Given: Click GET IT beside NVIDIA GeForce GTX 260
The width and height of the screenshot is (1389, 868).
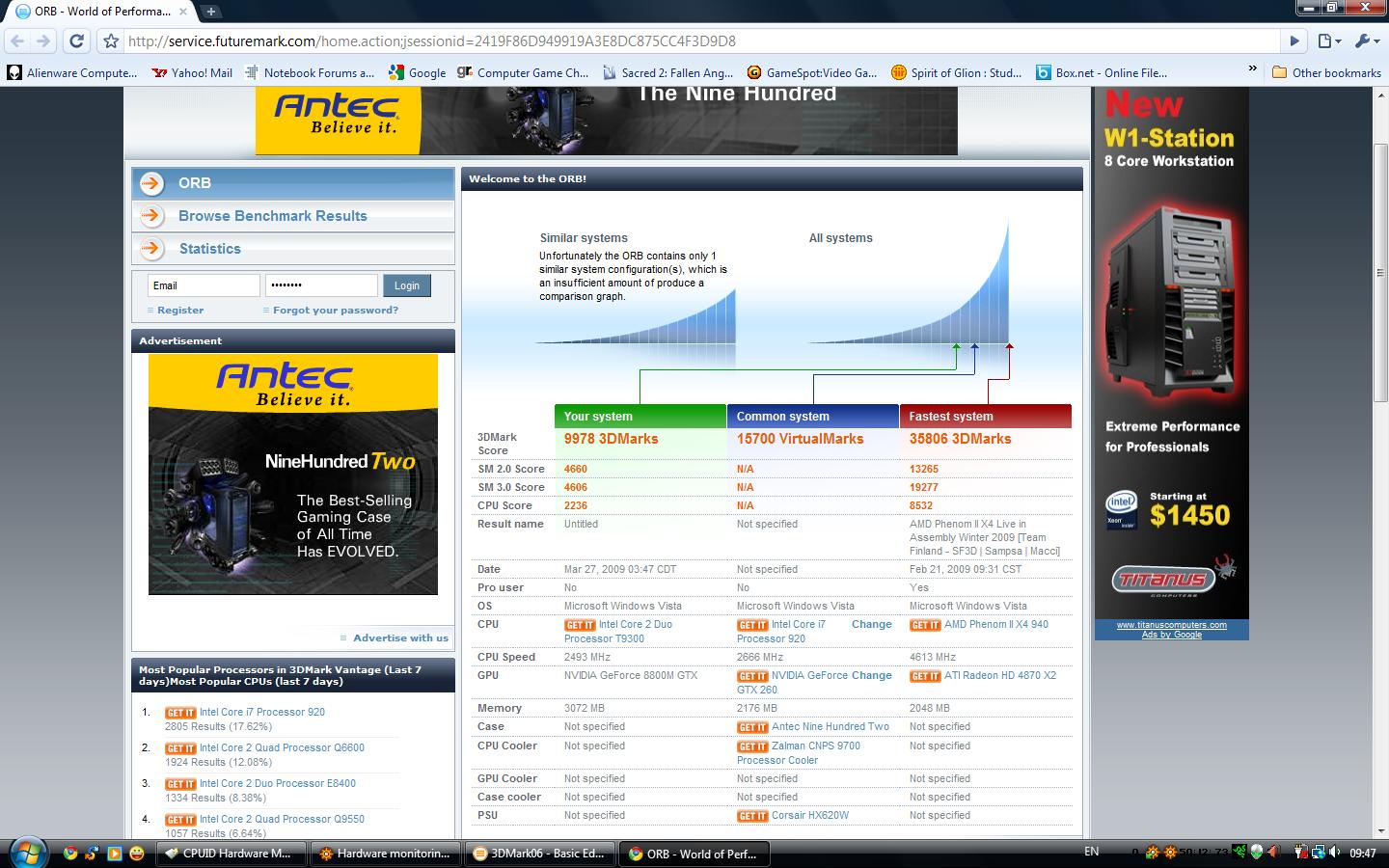Looking at the screenshot, I should (752, 676).
